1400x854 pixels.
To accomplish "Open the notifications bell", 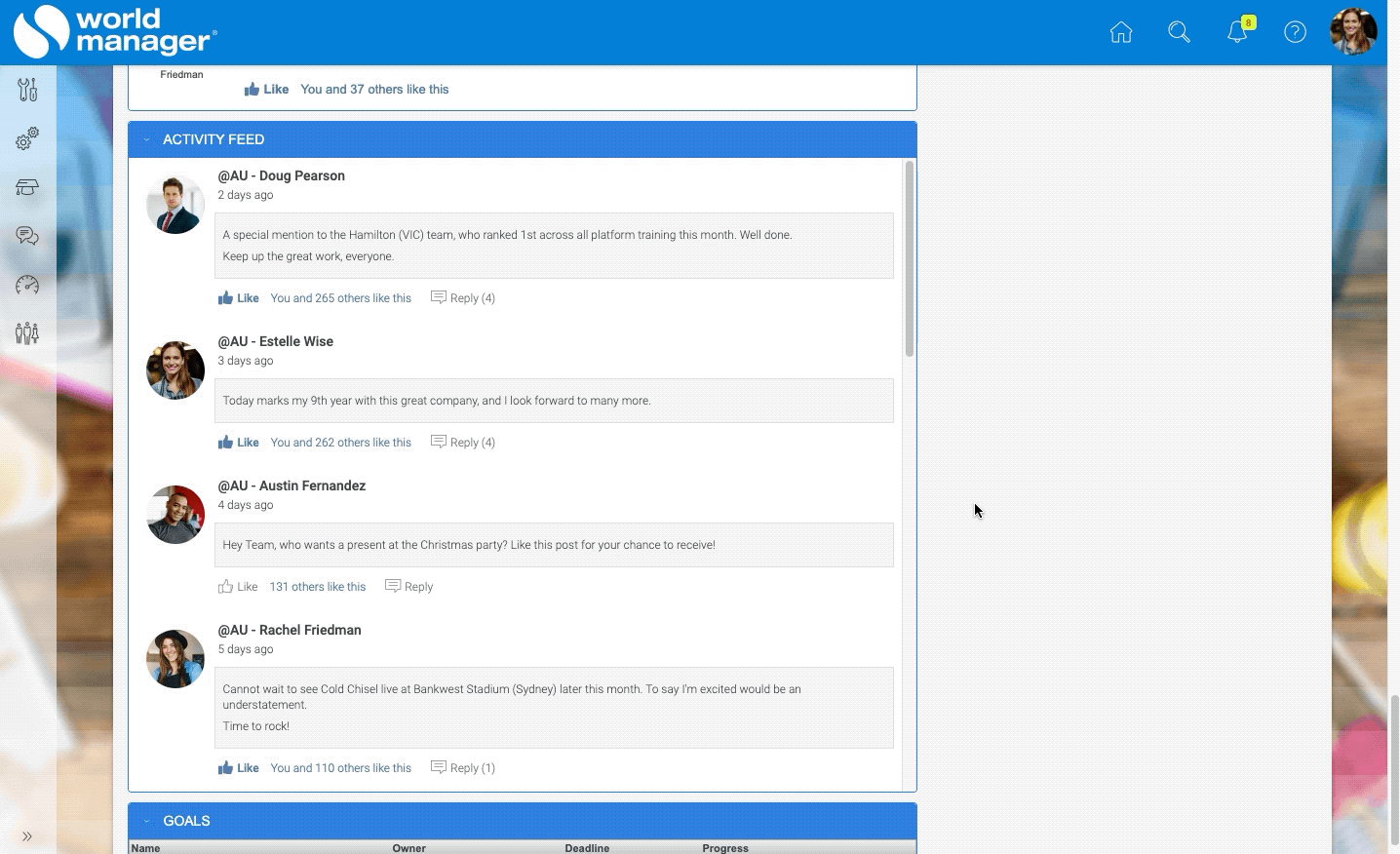I will coord(1237,32).
